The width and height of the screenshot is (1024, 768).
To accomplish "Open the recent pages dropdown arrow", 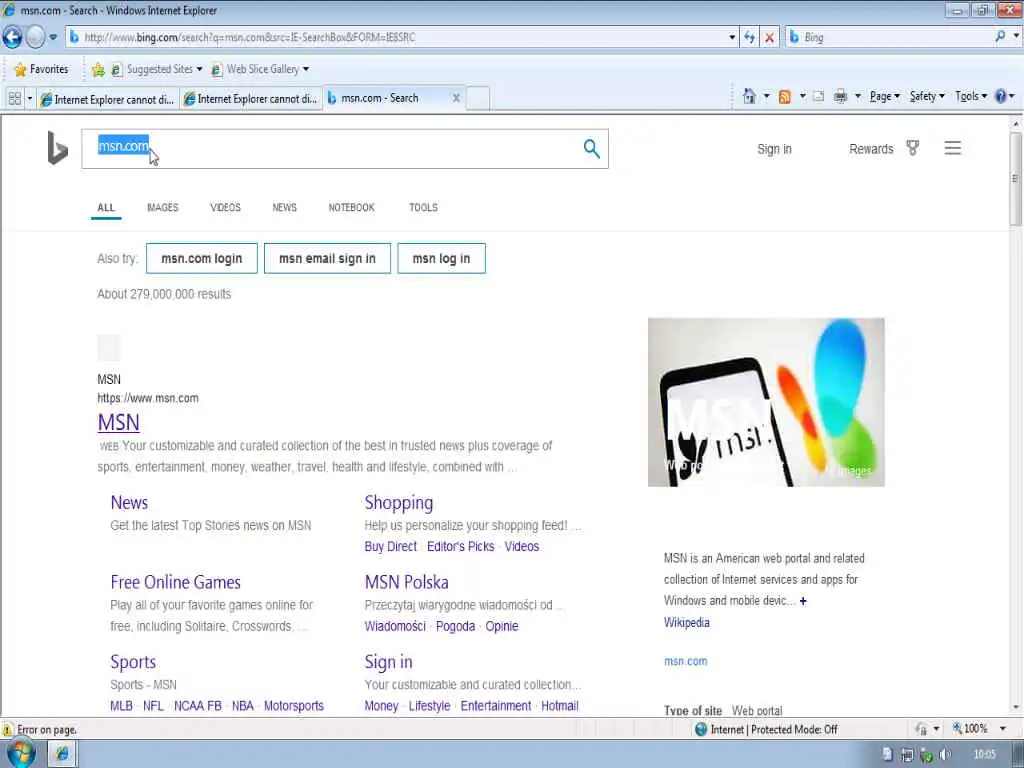I will (53, 37).
